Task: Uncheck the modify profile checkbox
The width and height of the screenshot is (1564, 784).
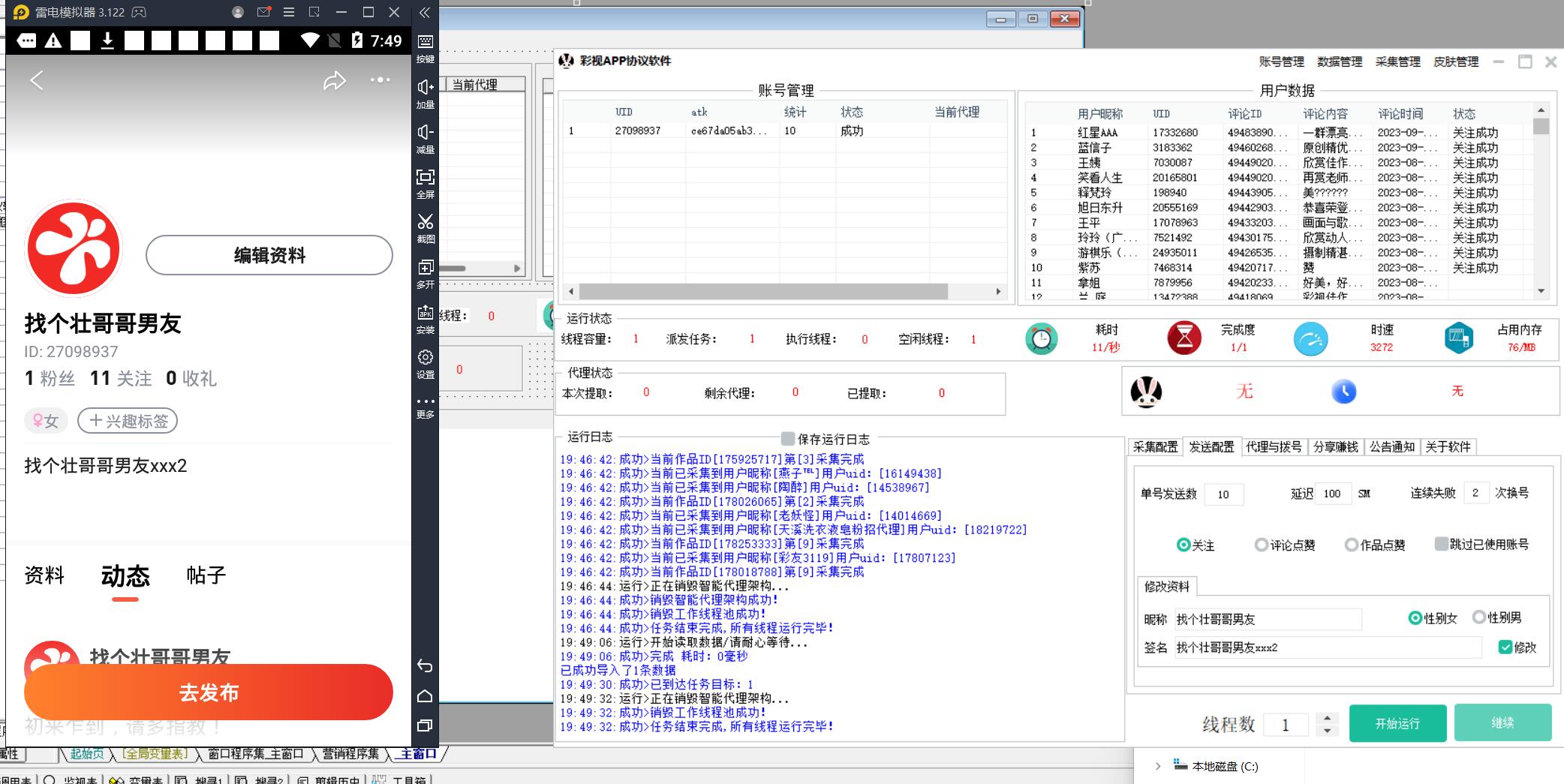Action: pyautogui.click(x=1505, y=647)
